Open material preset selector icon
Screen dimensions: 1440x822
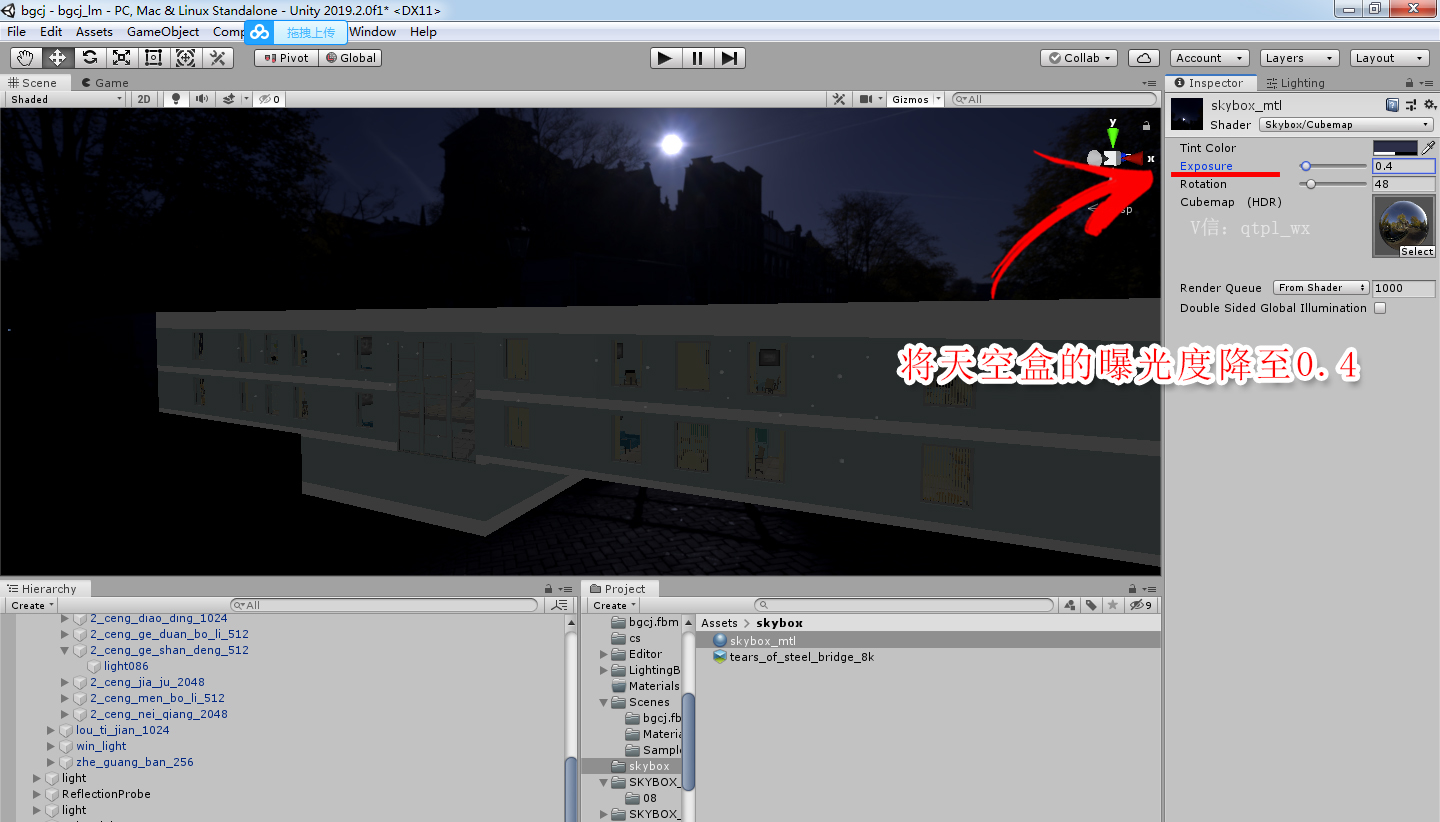[x=1411, y=105]
